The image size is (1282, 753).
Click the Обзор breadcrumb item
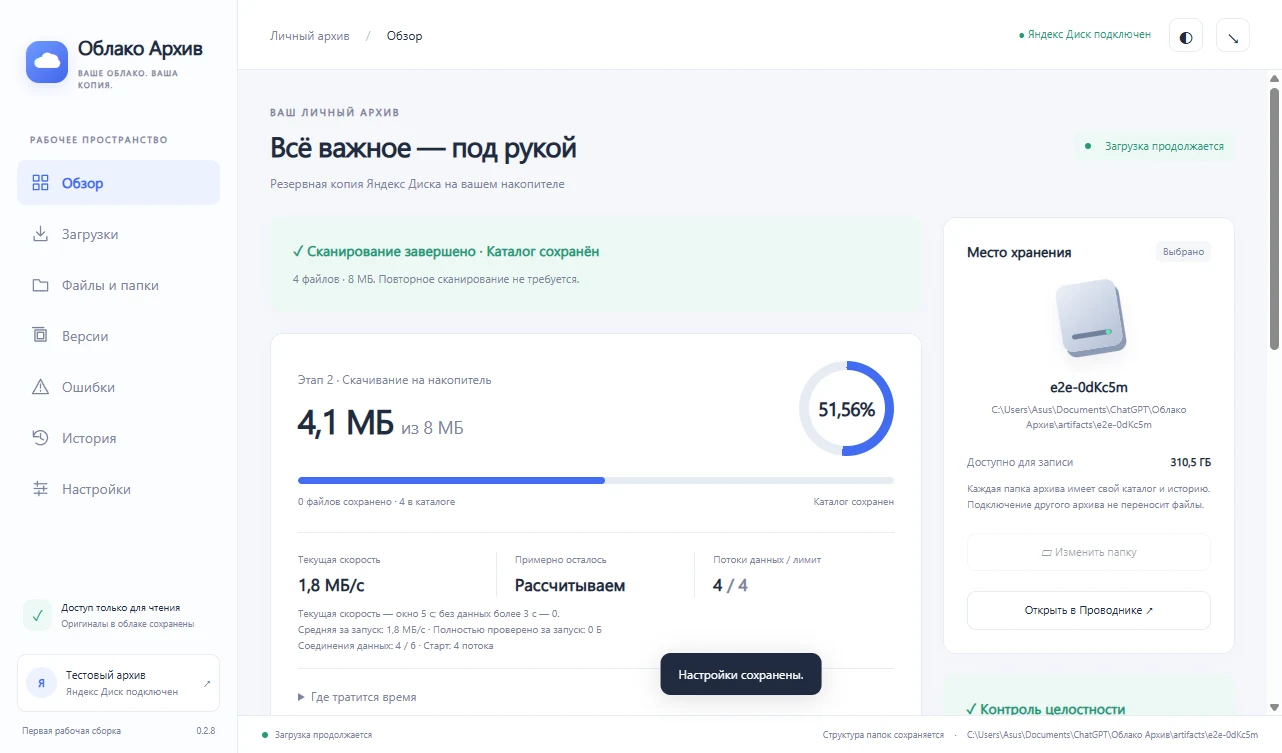(405, 36)
